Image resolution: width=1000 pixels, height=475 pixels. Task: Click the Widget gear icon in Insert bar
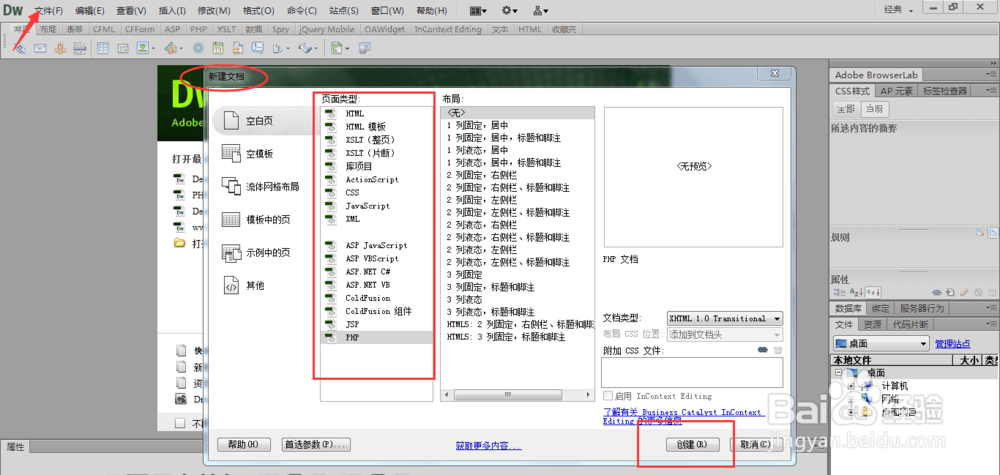(x=198, y=48)
